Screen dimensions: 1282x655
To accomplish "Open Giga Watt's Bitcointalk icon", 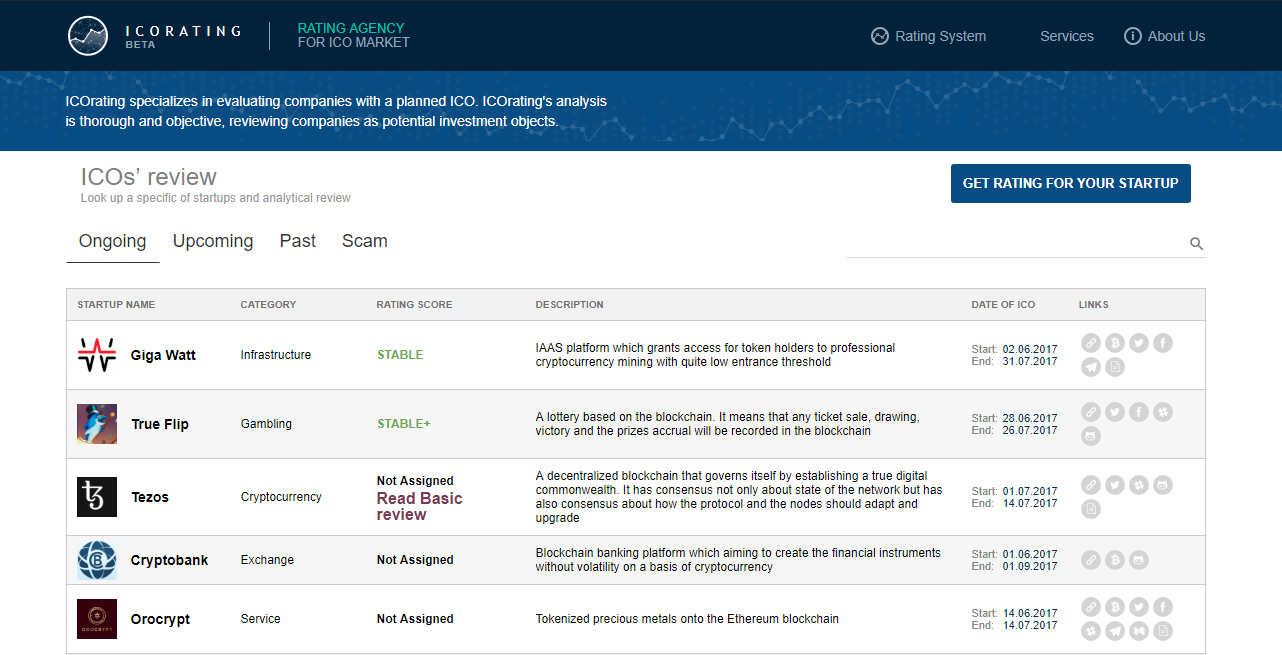I will tap(1115, 343).
